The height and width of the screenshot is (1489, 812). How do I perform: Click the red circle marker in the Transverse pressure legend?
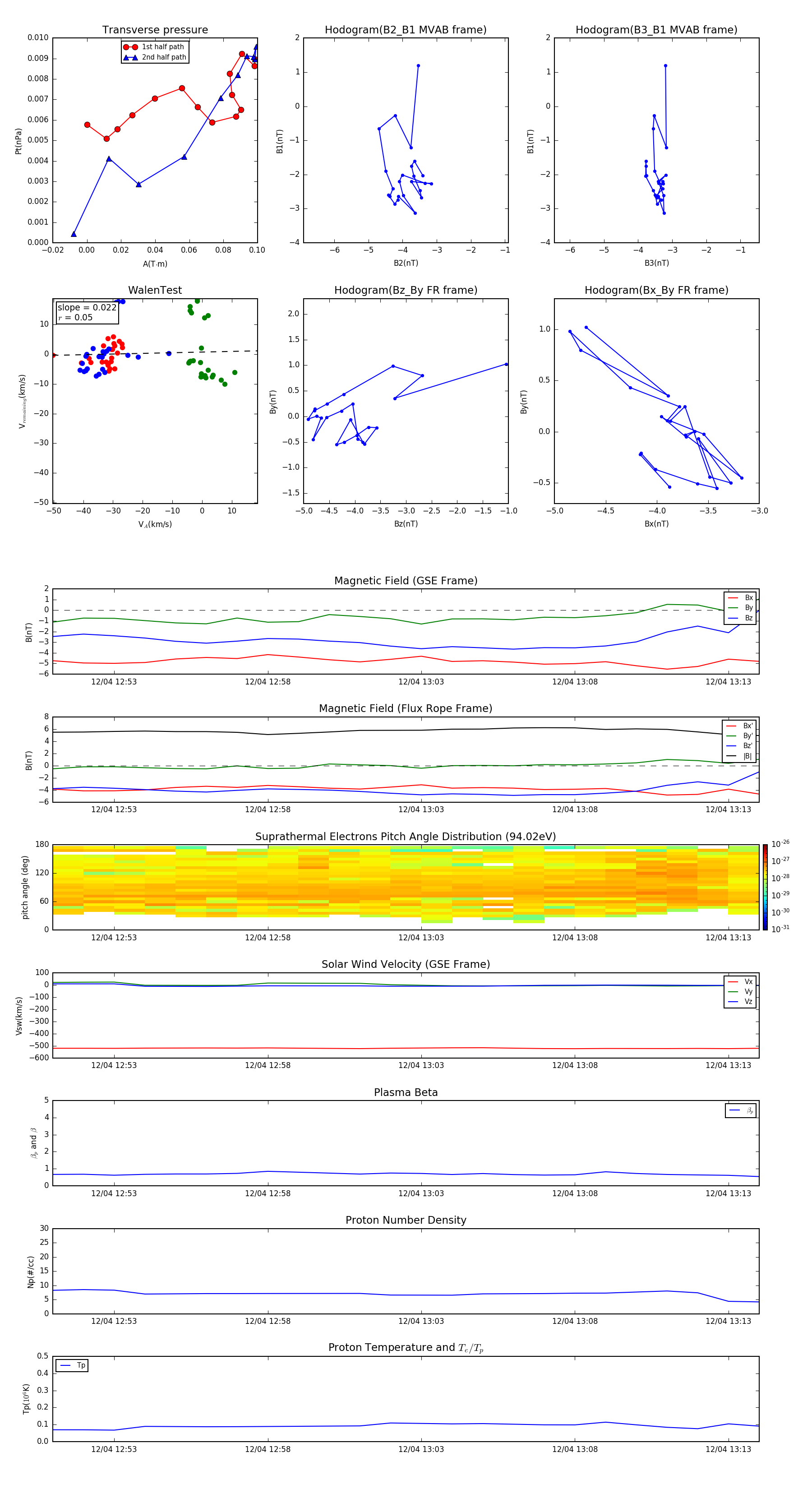click(x=131, y=47)
